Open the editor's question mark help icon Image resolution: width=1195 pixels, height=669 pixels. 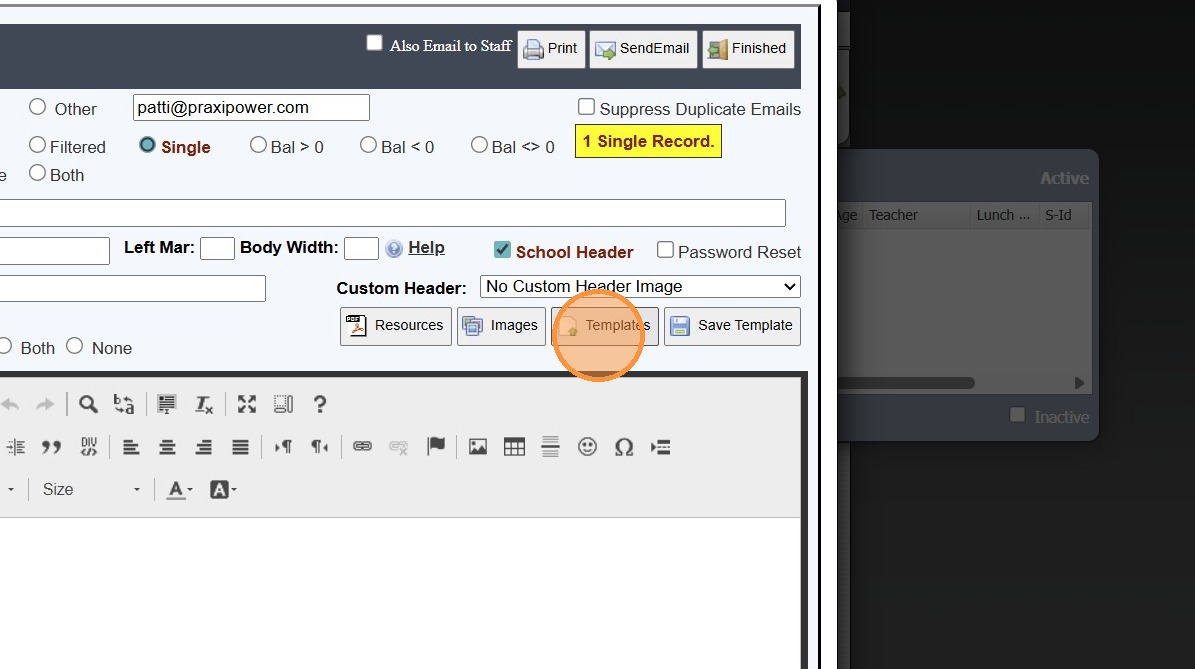coord(320,404)
